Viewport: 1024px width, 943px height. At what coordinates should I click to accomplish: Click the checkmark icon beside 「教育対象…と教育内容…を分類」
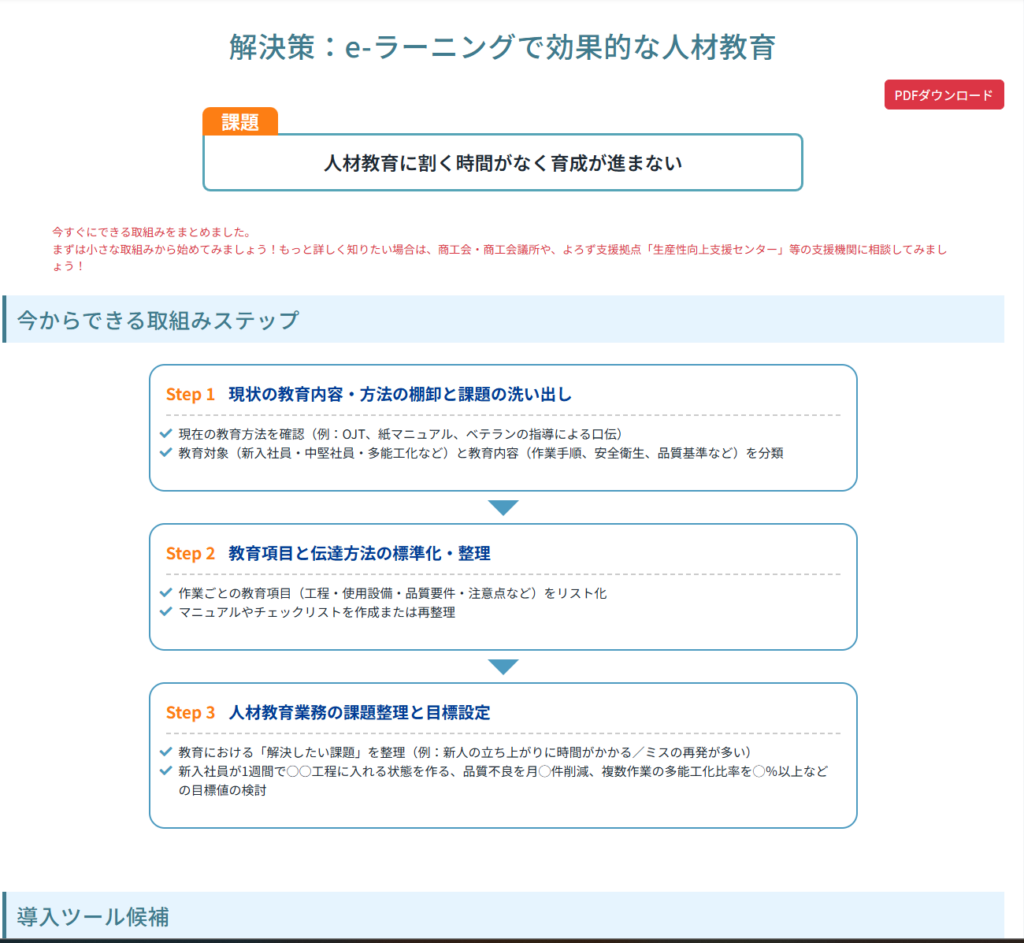click(165, 452)
